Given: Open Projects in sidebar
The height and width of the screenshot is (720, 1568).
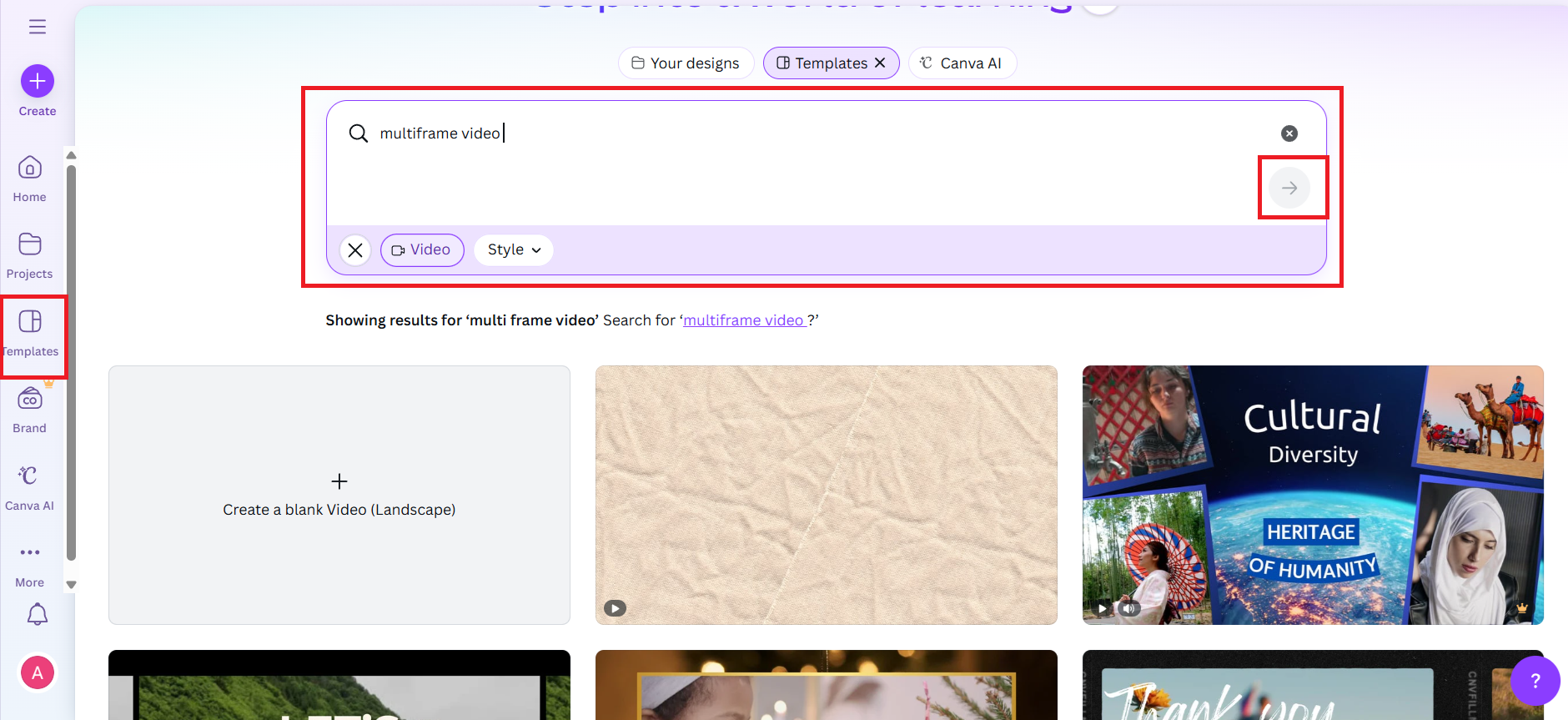Looking at the screenshot, I should point(30,256).
